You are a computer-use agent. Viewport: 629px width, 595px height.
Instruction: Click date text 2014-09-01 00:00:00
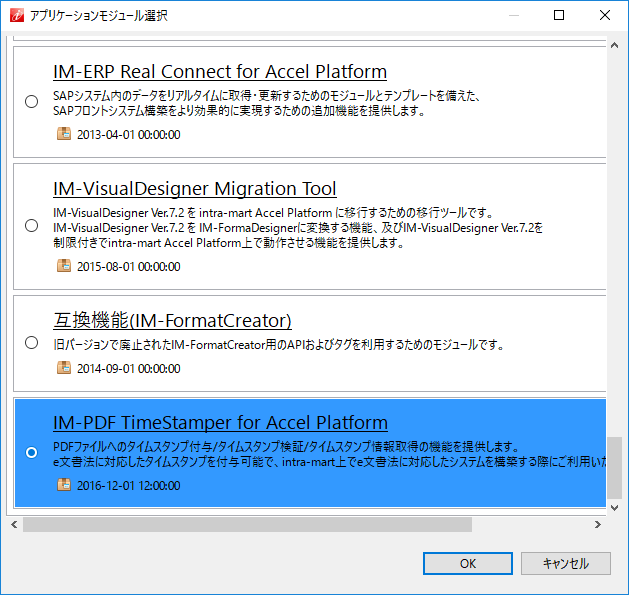[128, 368]
